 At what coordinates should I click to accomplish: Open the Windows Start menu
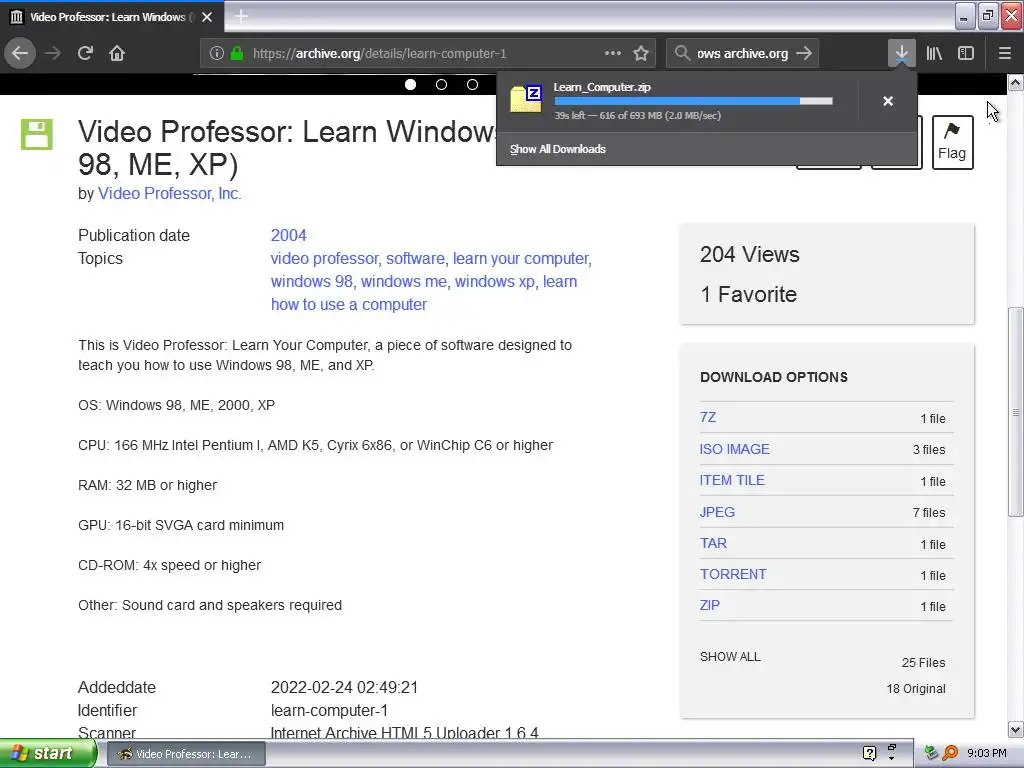pyautogui.click(x=47, y=754)
